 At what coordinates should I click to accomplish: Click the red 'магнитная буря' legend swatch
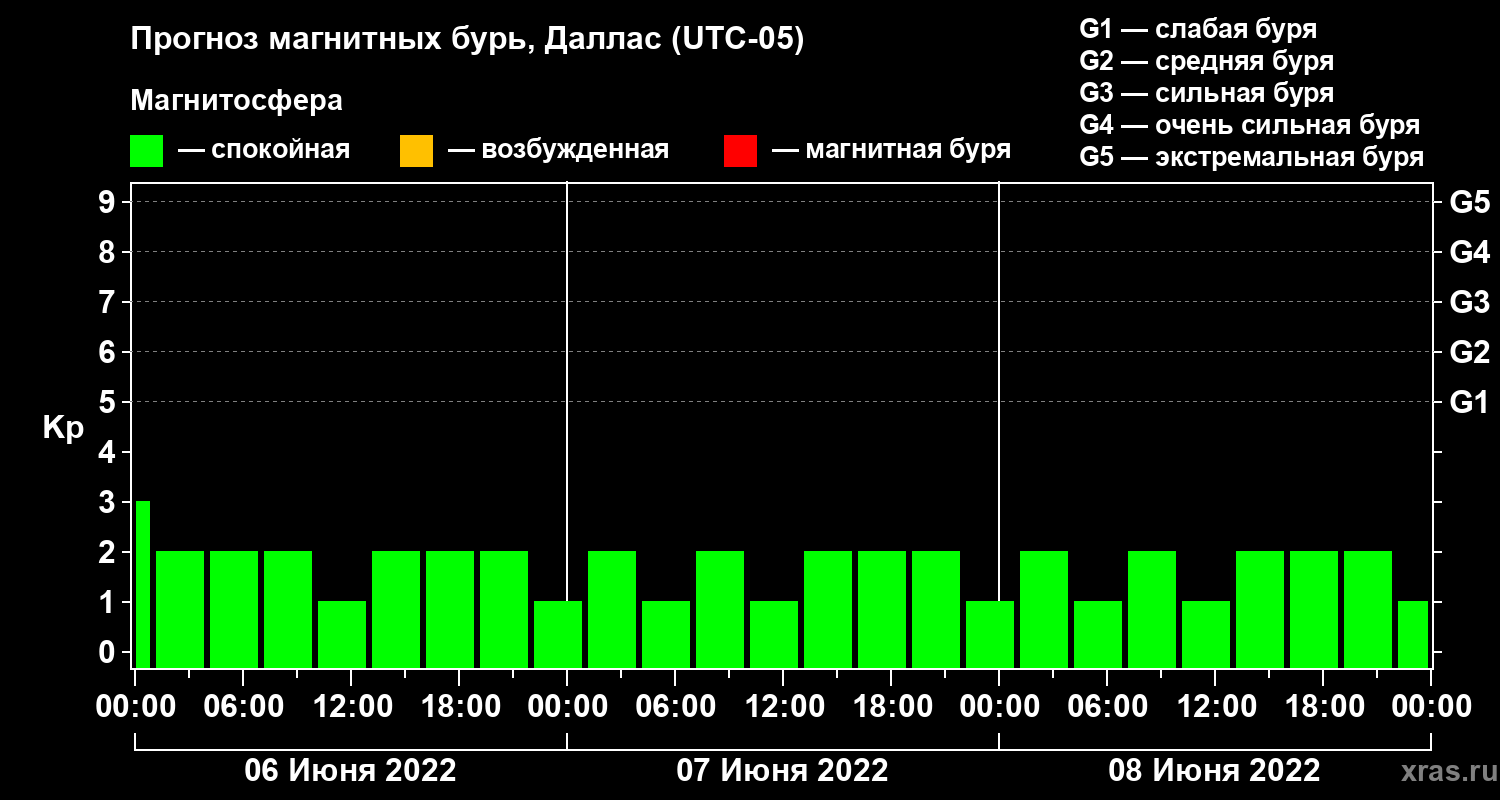tap(740, 151)
